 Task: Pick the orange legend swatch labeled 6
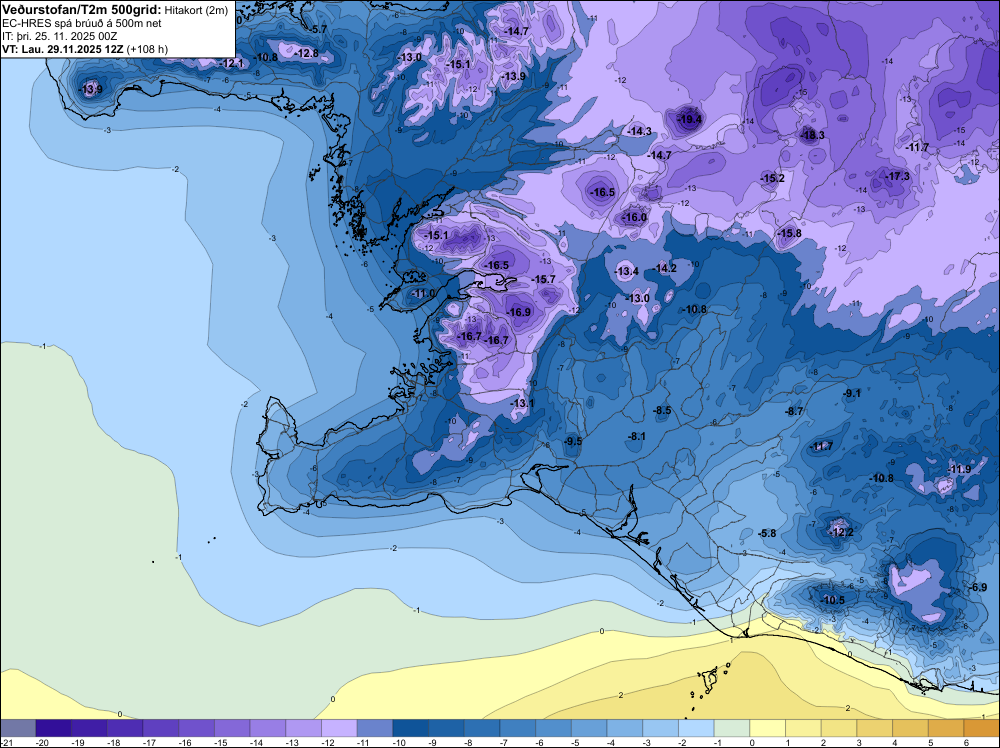tap(982, 728)
